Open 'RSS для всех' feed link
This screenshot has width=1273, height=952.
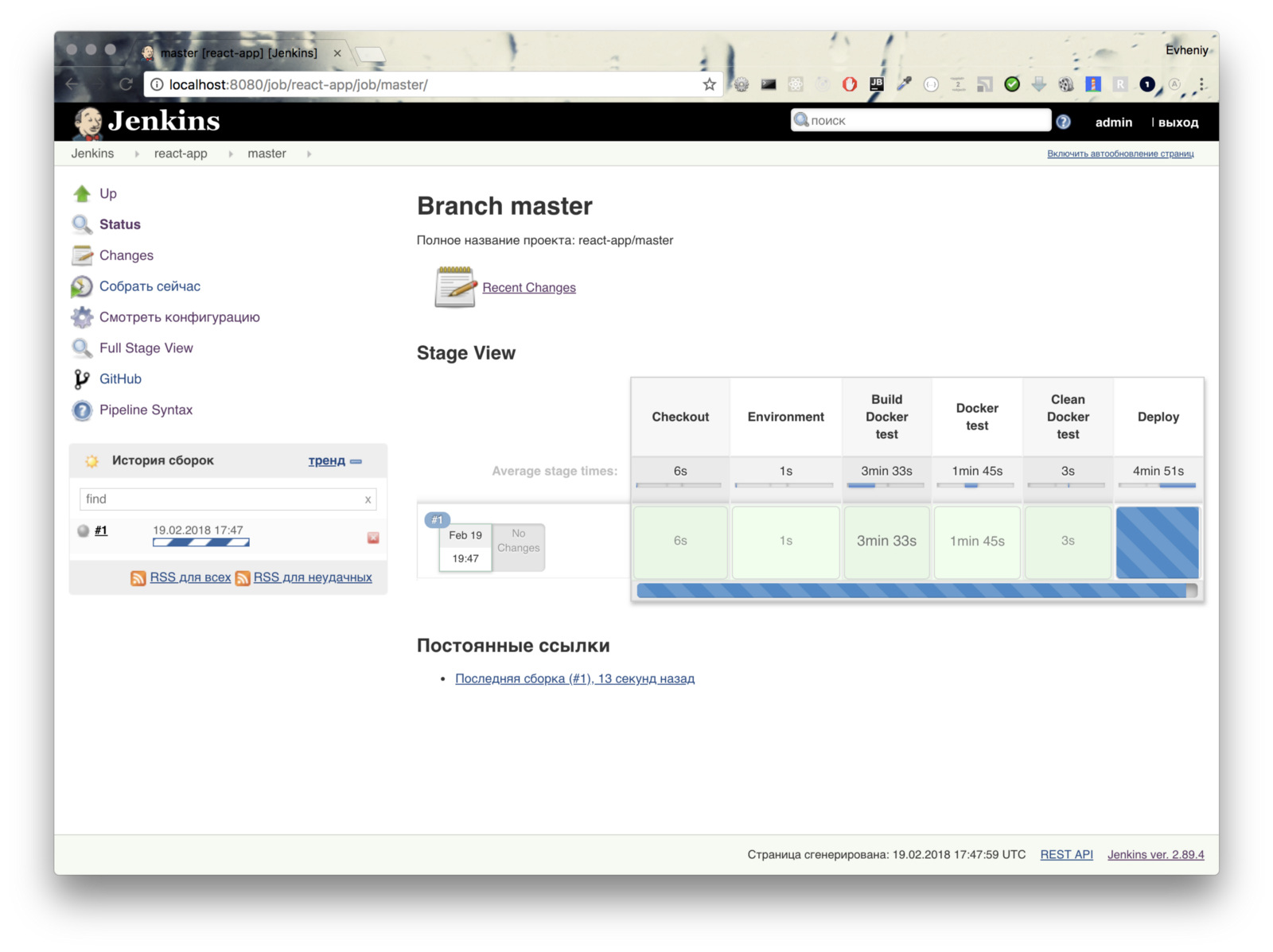190,578
